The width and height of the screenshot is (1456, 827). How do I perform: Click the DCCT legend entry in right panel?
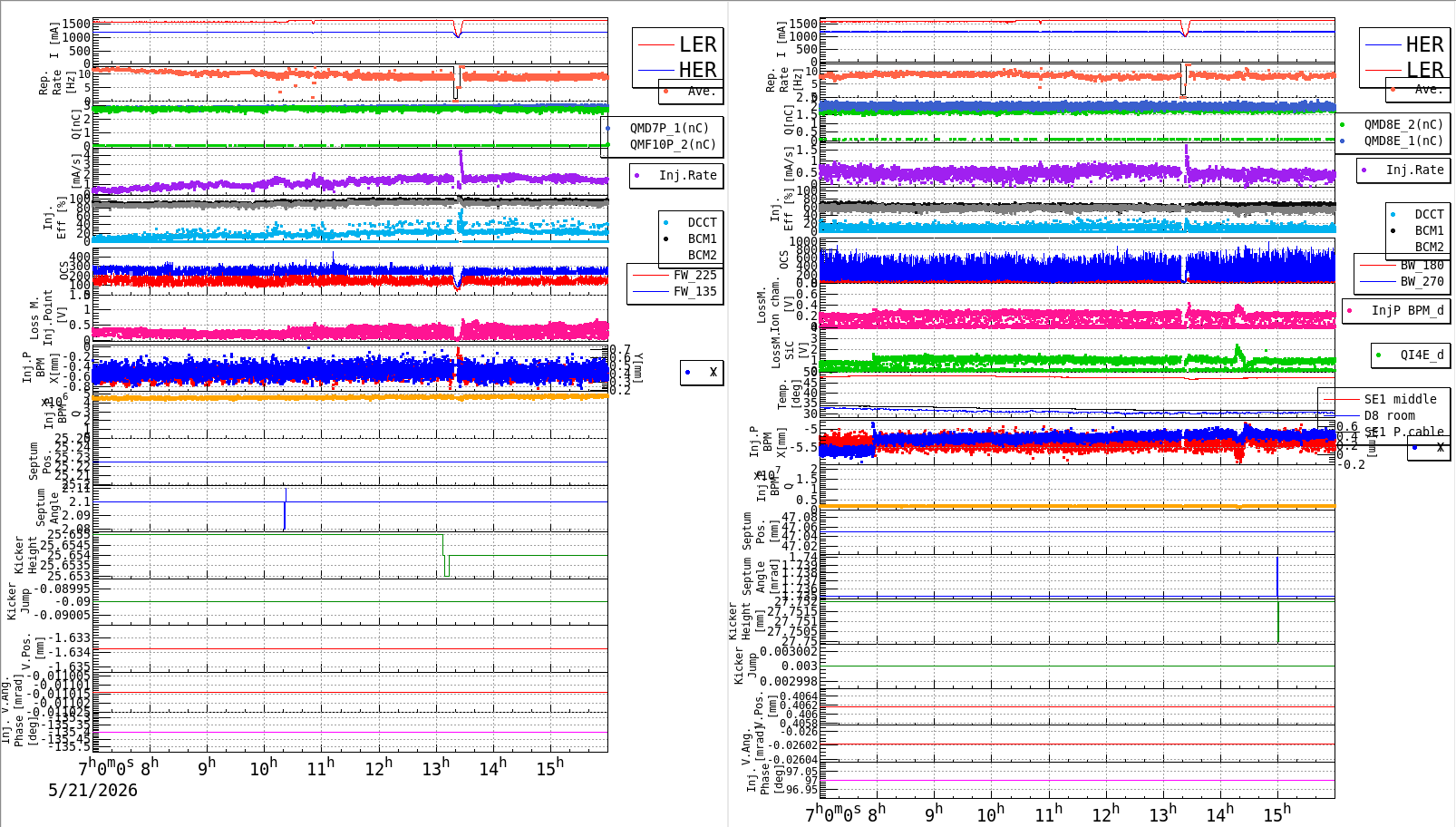1429,215
